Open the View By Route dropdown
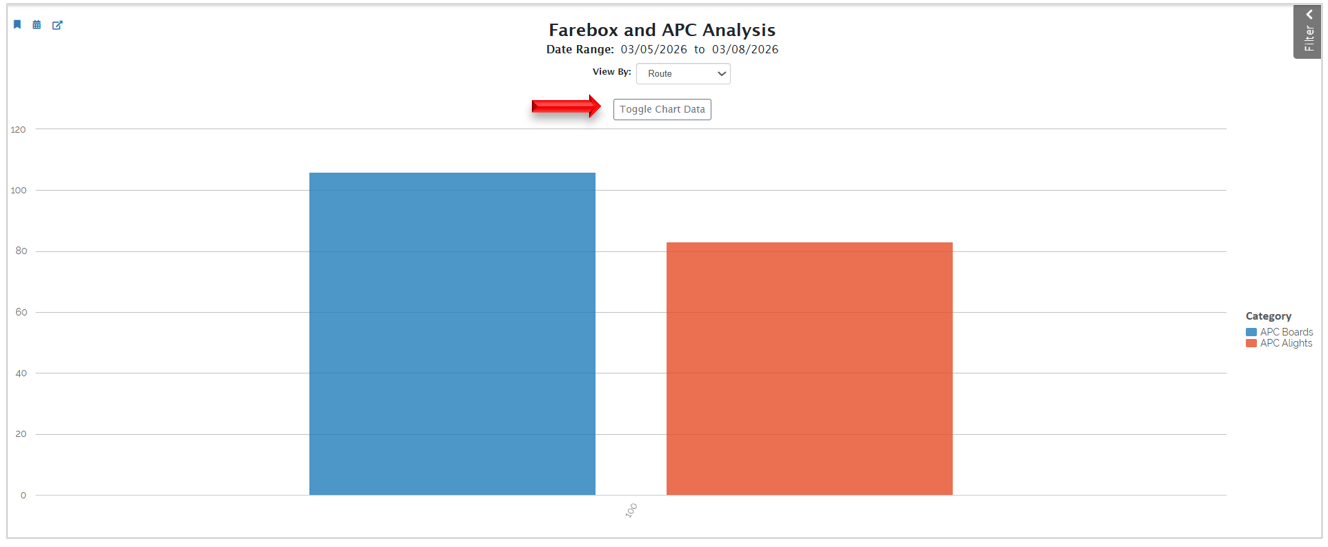1328x547 pixels. pos(683,74)
